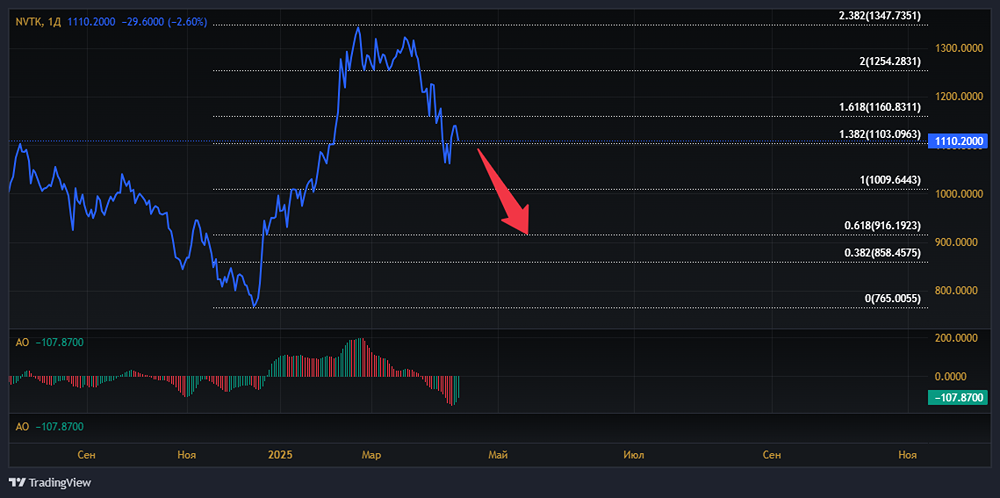Click the Июл label on time axis
Screen dimensions: 1000x498
tap(633, 455)
